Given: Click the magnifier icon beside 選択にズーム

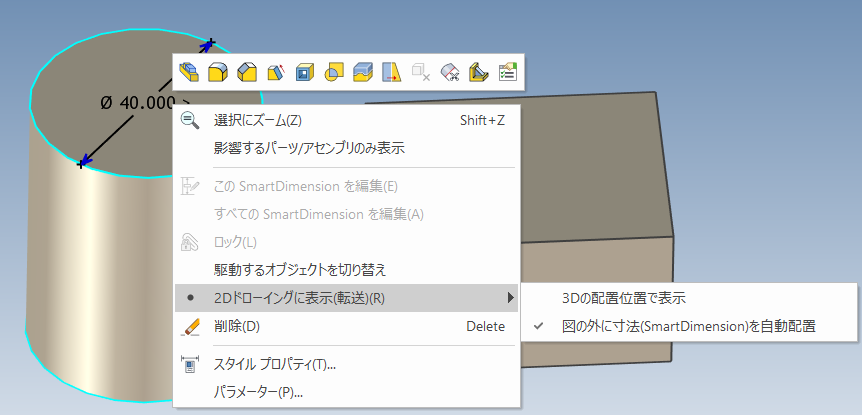Looking at the screenshot, I should pyautogui.click(x=190, y=120).
